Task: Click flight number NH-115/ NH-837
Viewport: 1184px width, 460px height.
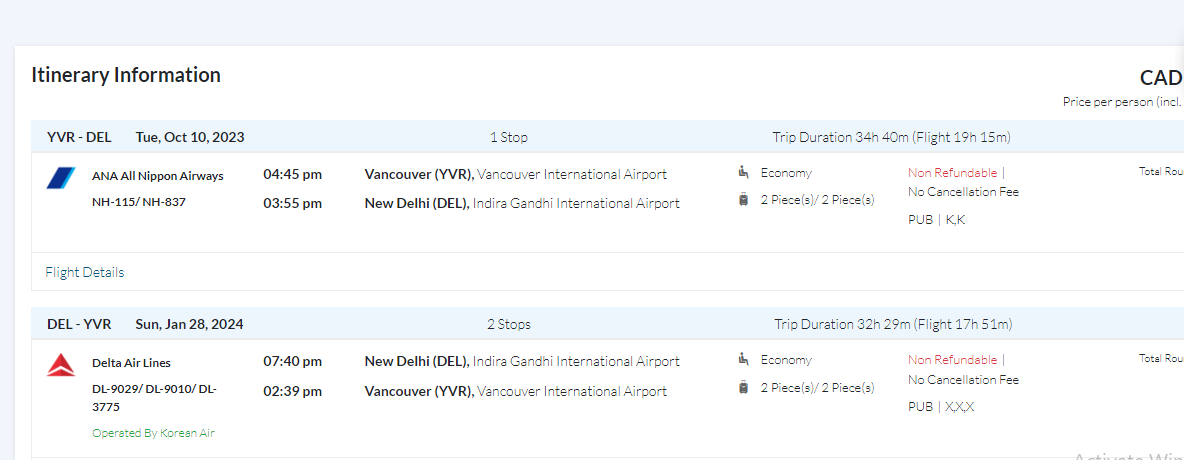Action: click(x=139, y=202)
